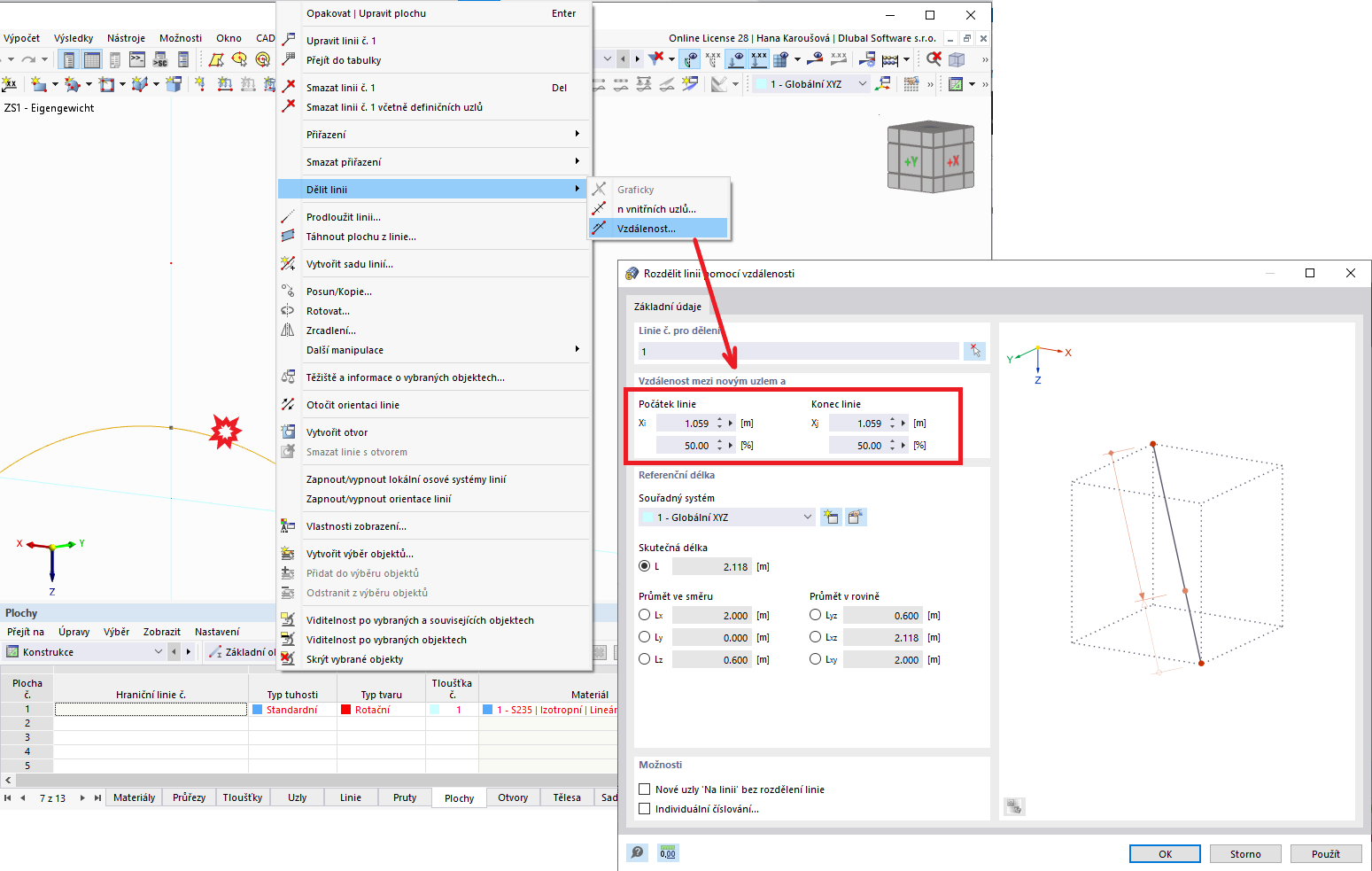Viewport: 1372px width, 871px height.
Task: Select the isometric view cube icon
Action: [930, 157]
